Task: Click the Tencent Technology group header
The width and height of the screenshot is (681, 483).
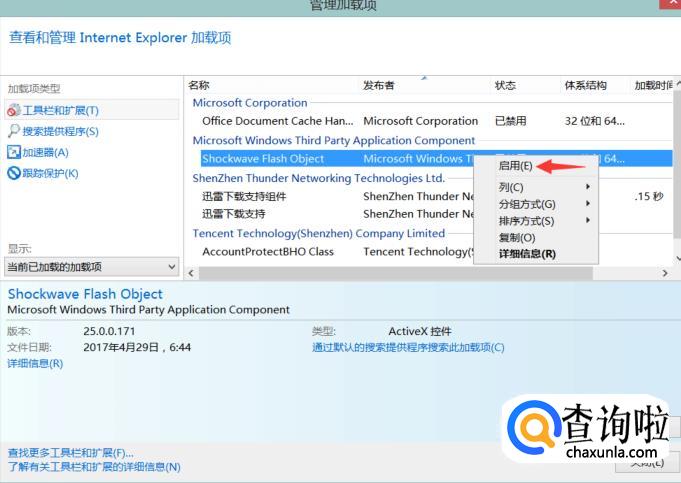Action: (319, 233)
